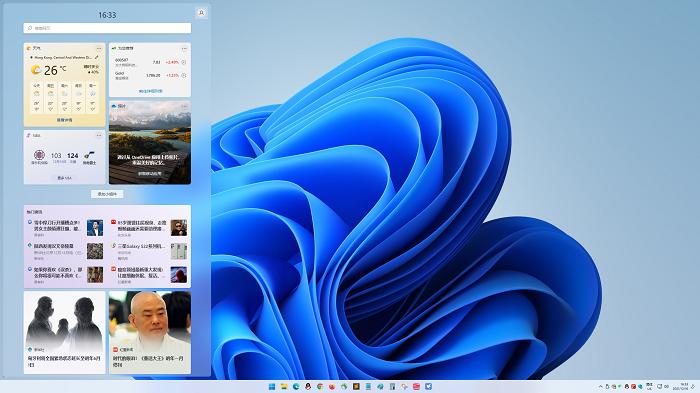Edit the Hong Kong weather location pencil
This screenshot has height=393, width=700.
(97, 58)
